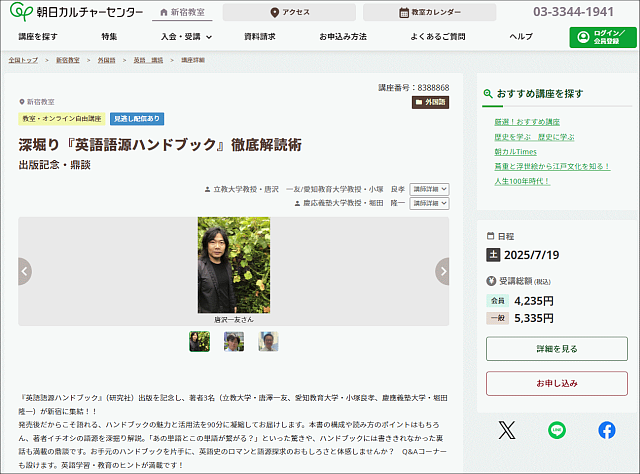
Task: Open the よくあるご質問 menu item
Action: pyautogui.click(x=437, y=37)
